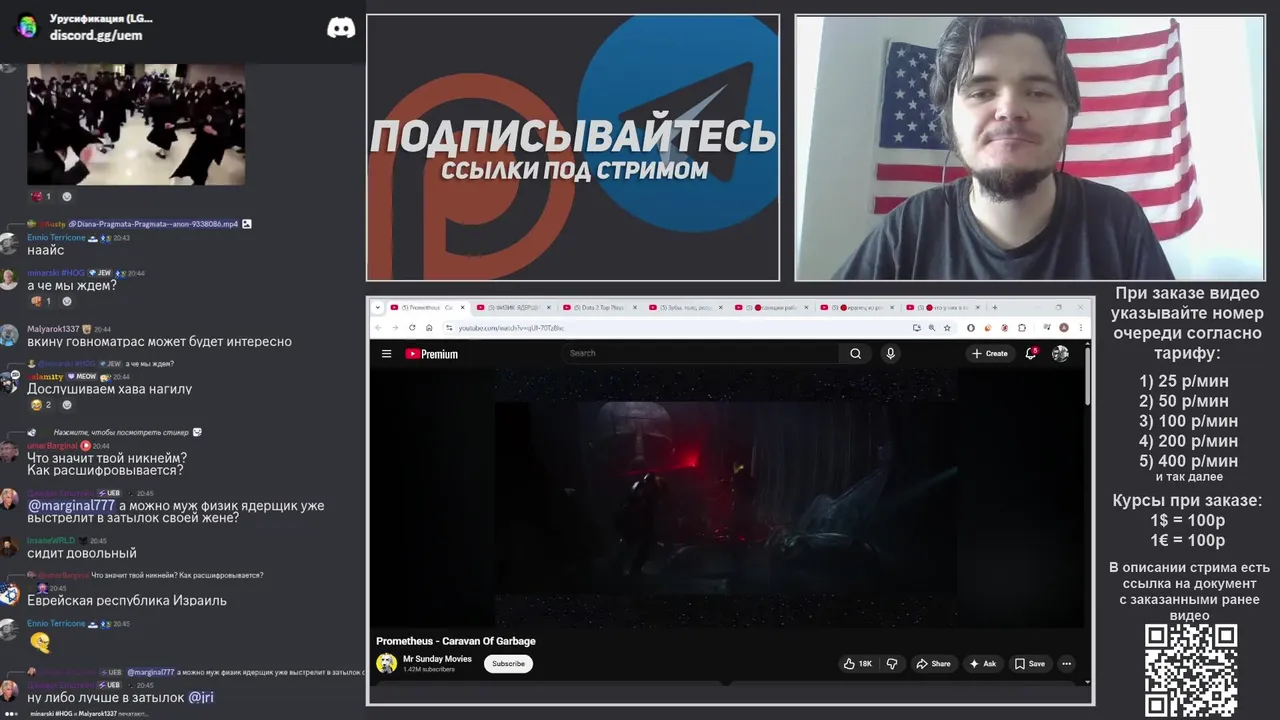Add reaction to 'а че мы ждем?' message
This screenshot has height=720, width=1280.
coord(67,301)
